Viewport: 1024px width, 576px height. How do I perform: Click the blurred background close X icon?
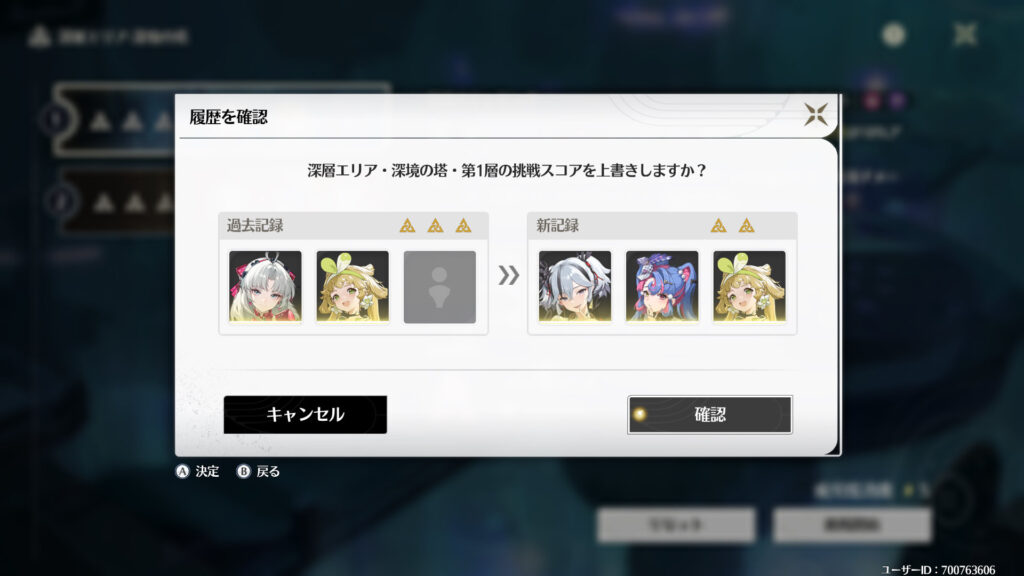(x=965, y=34)
